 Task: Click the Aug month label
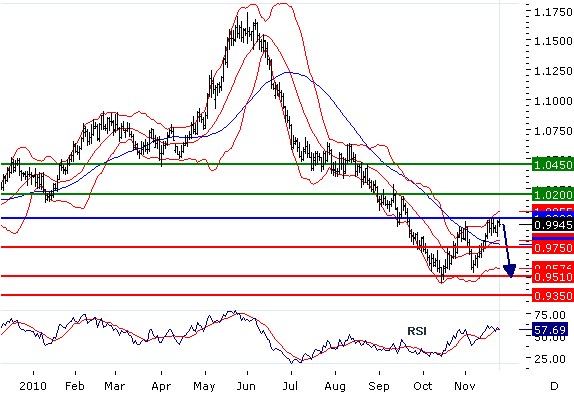[335, 386]
